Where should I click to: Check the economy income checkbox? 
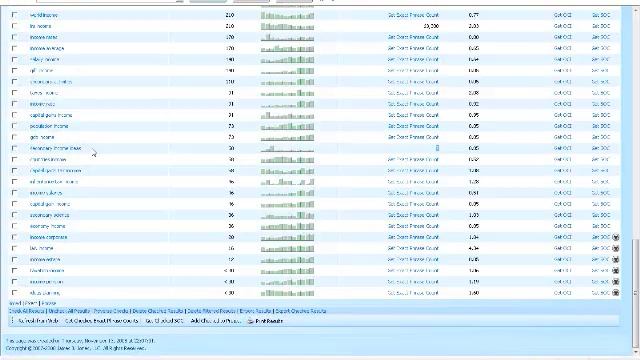(x=15, y=226)
